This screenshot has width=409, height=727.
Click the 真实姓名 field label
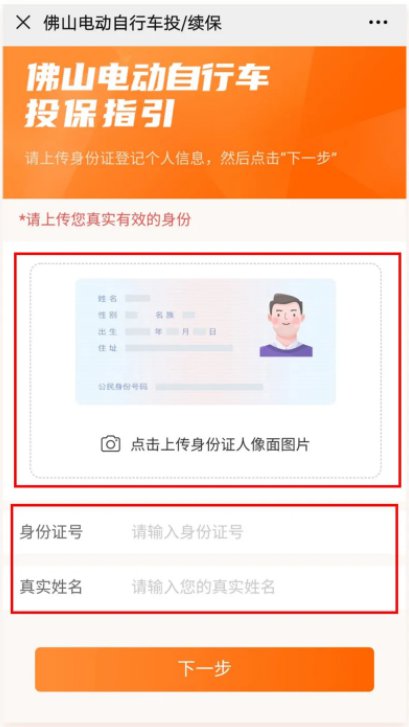click(x=51, y=587)
